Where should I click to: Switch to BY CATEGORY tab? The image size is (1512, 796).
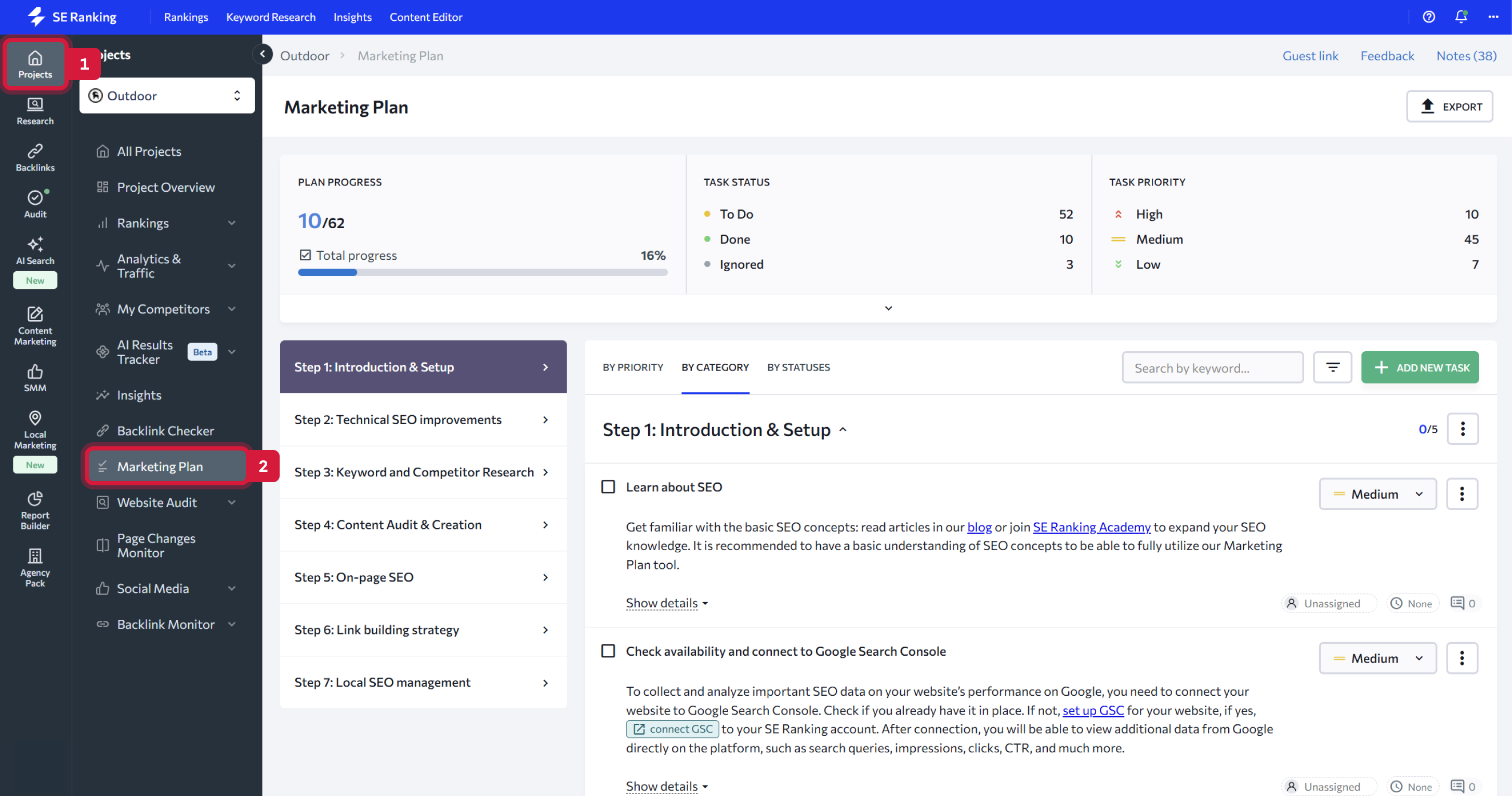(x=715, y=367)
